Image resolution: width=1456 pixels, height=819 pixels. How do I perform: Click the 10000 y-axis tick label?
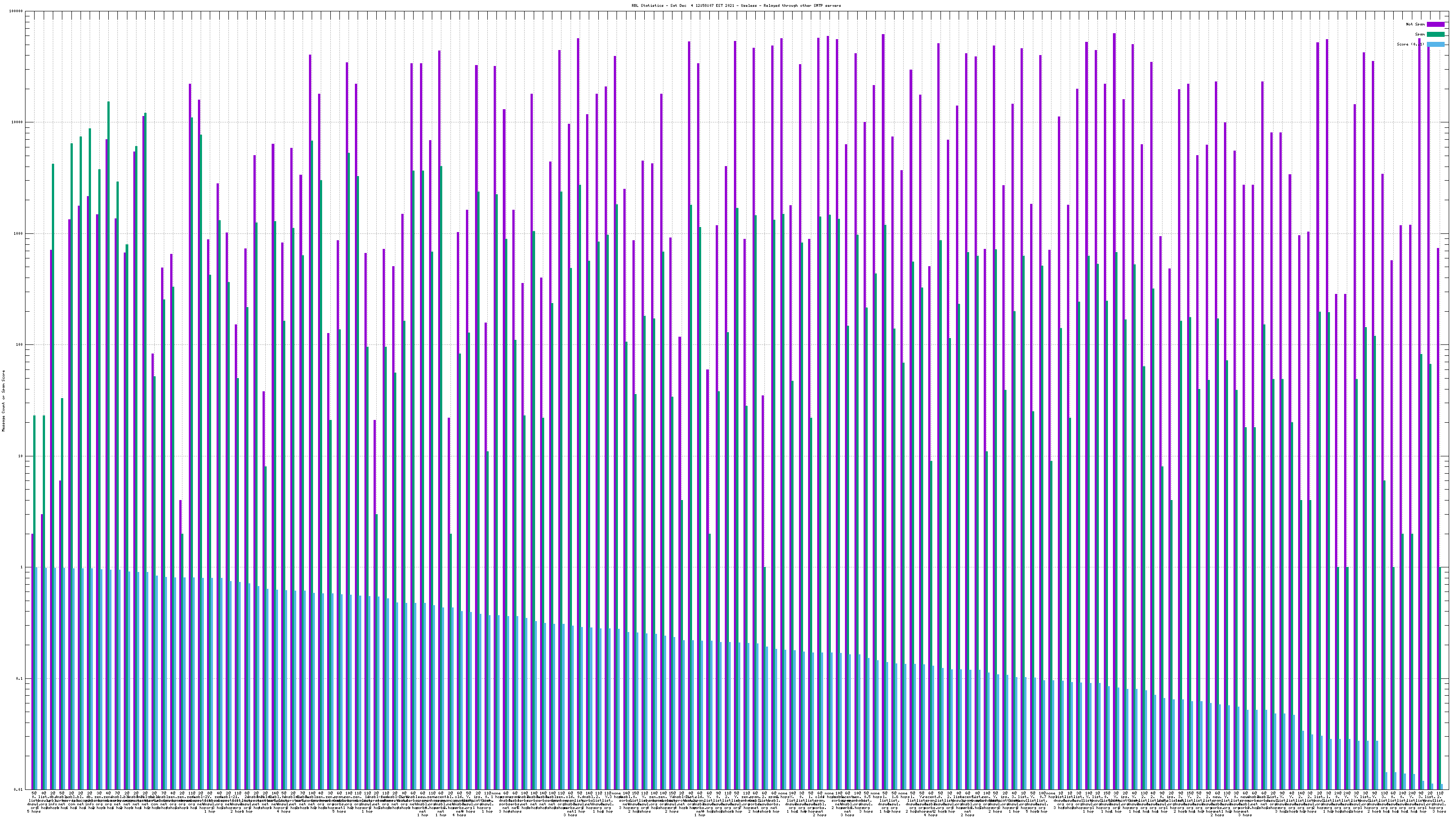18,123
